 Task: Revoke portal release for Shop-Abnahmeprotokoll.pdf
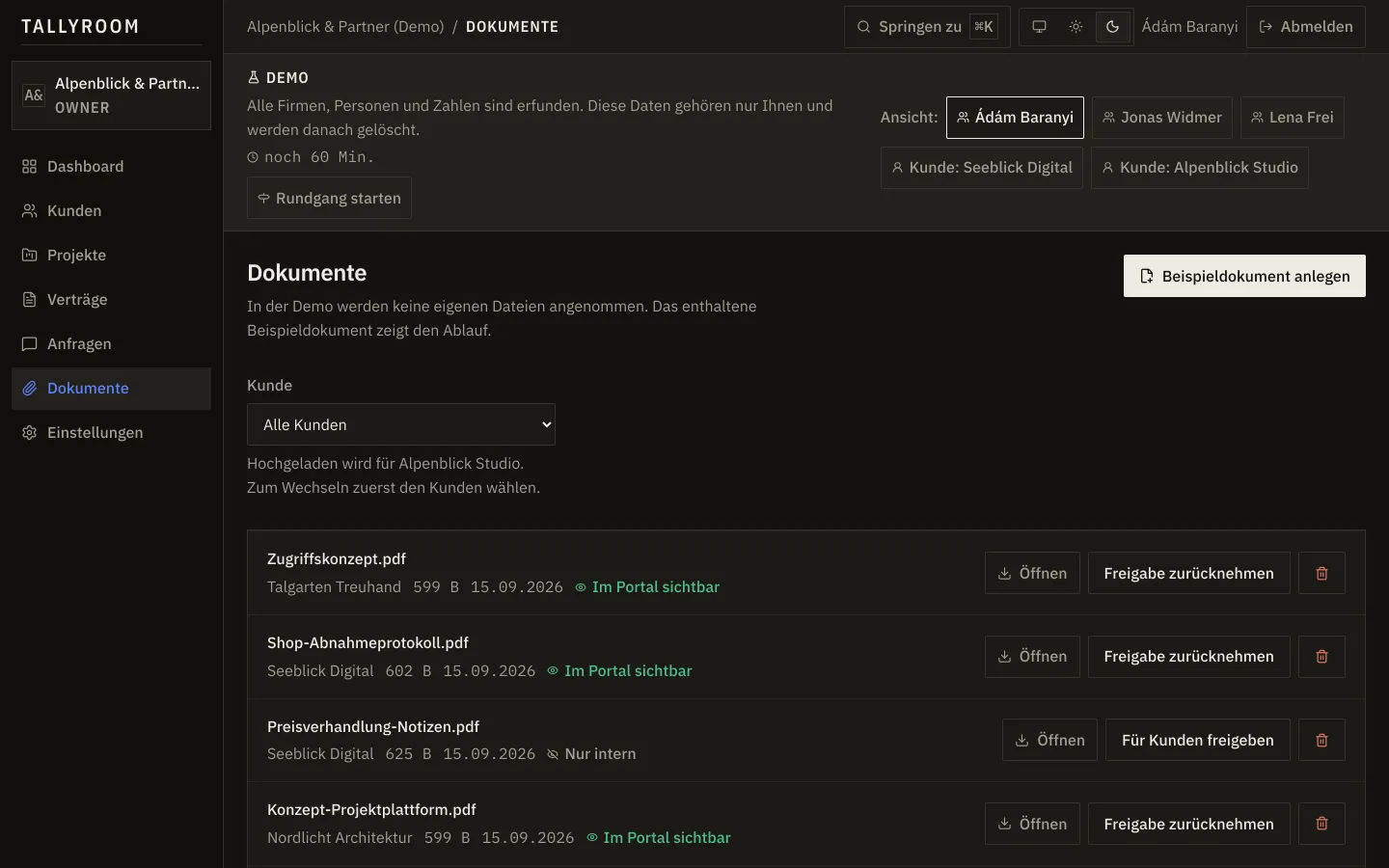pos(1188,657)
